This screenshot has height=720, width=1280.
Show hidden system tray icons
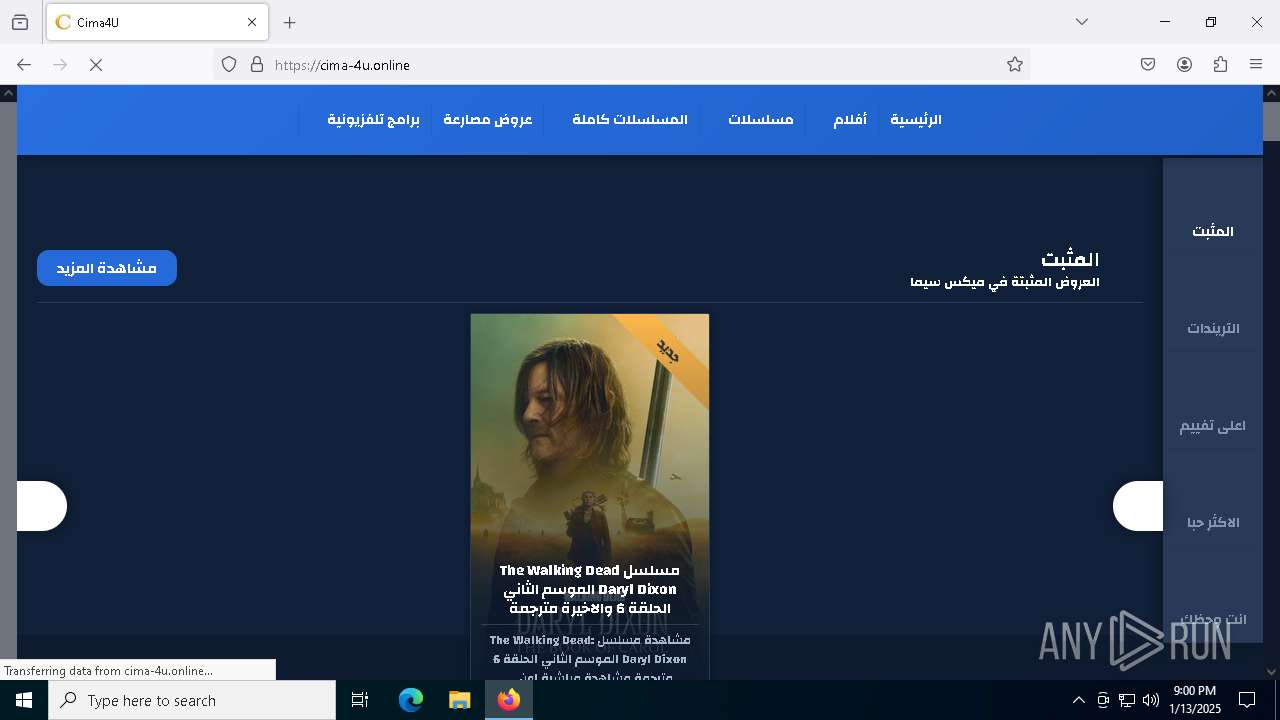click(x=1078, y=700)
